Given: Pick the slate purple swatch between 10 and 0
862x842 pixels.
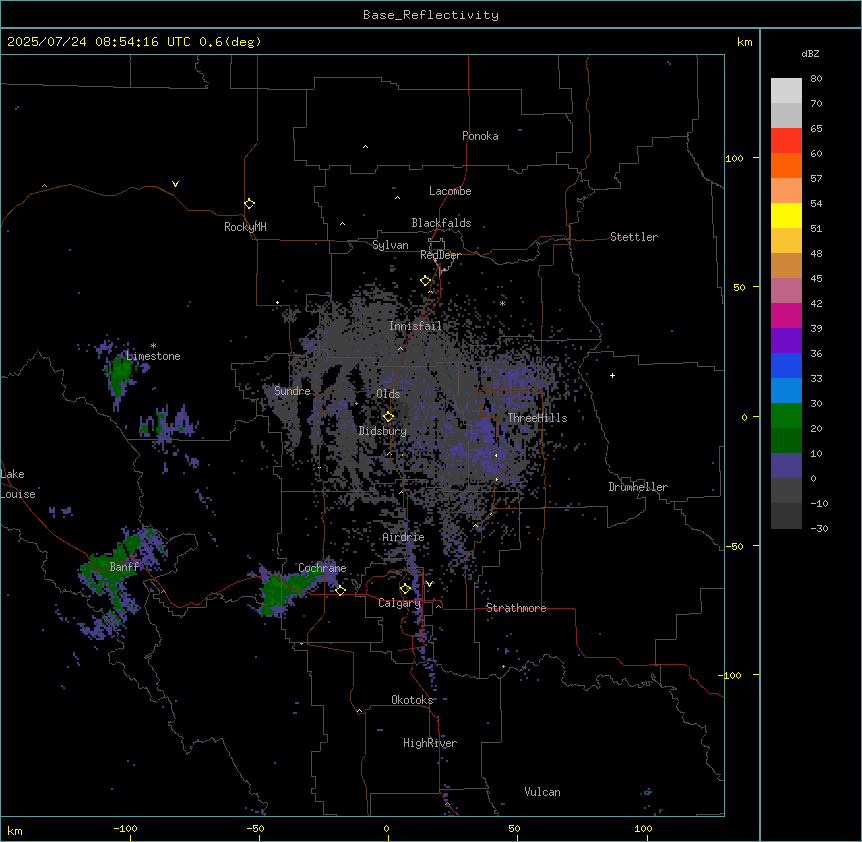Looking at the screenshot, I should pos(786,466).
